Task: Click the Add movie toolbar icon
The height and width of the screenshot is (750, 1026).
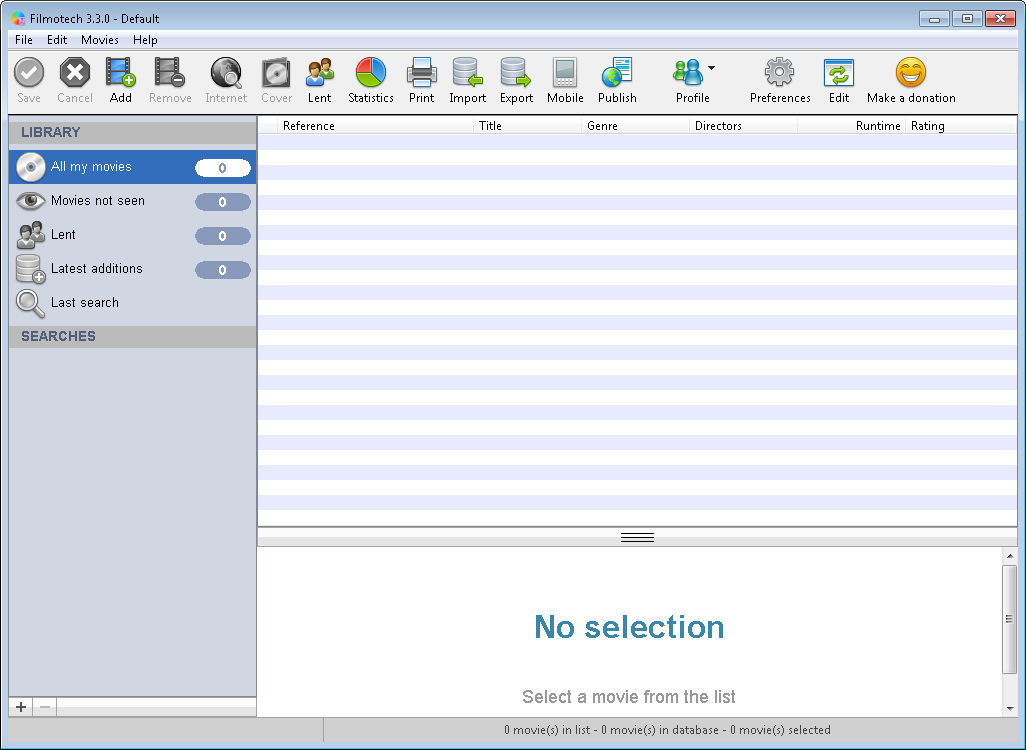Action: point(121,74)
